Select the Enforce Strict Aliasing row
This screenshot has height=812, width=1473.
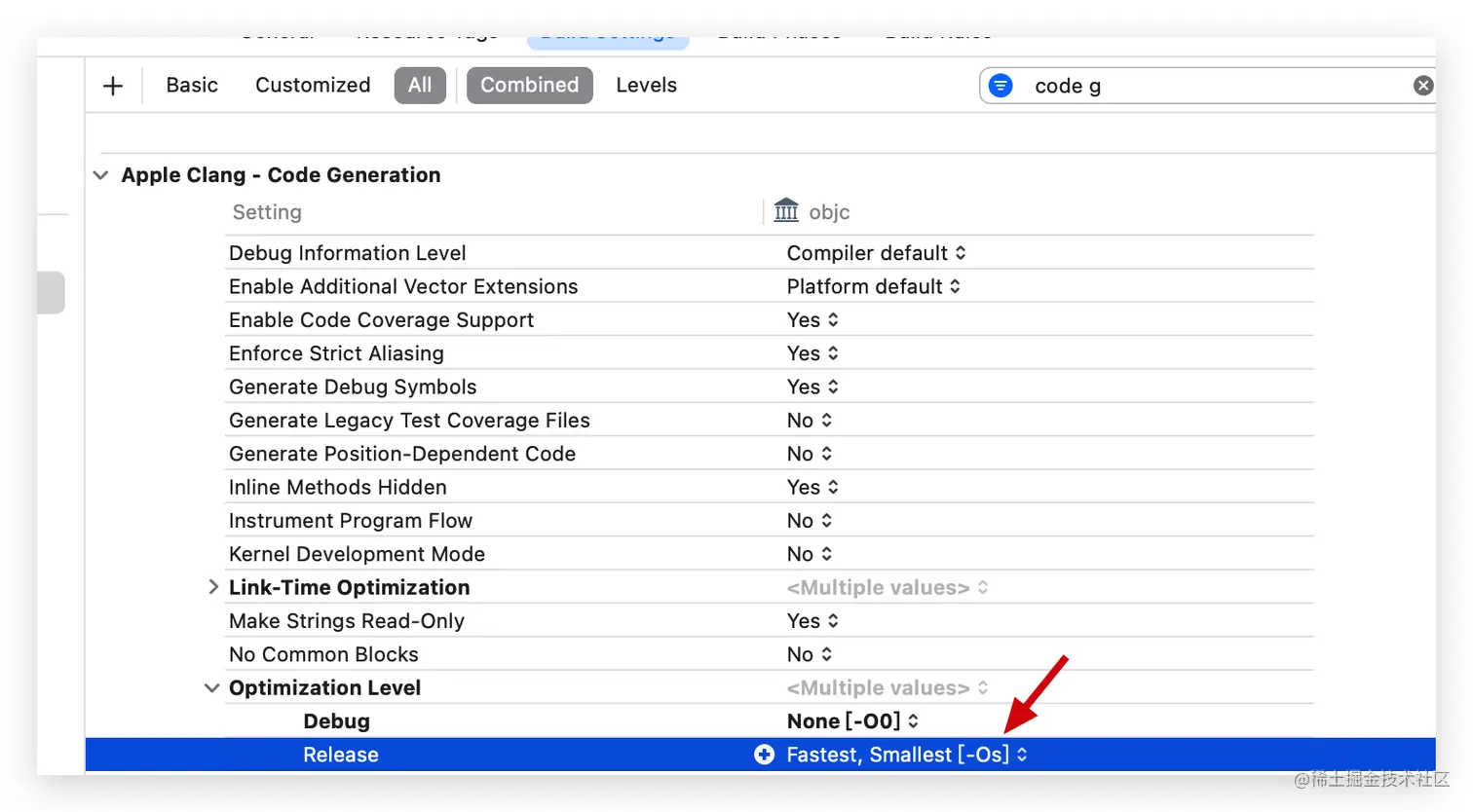tap(769, 353)
